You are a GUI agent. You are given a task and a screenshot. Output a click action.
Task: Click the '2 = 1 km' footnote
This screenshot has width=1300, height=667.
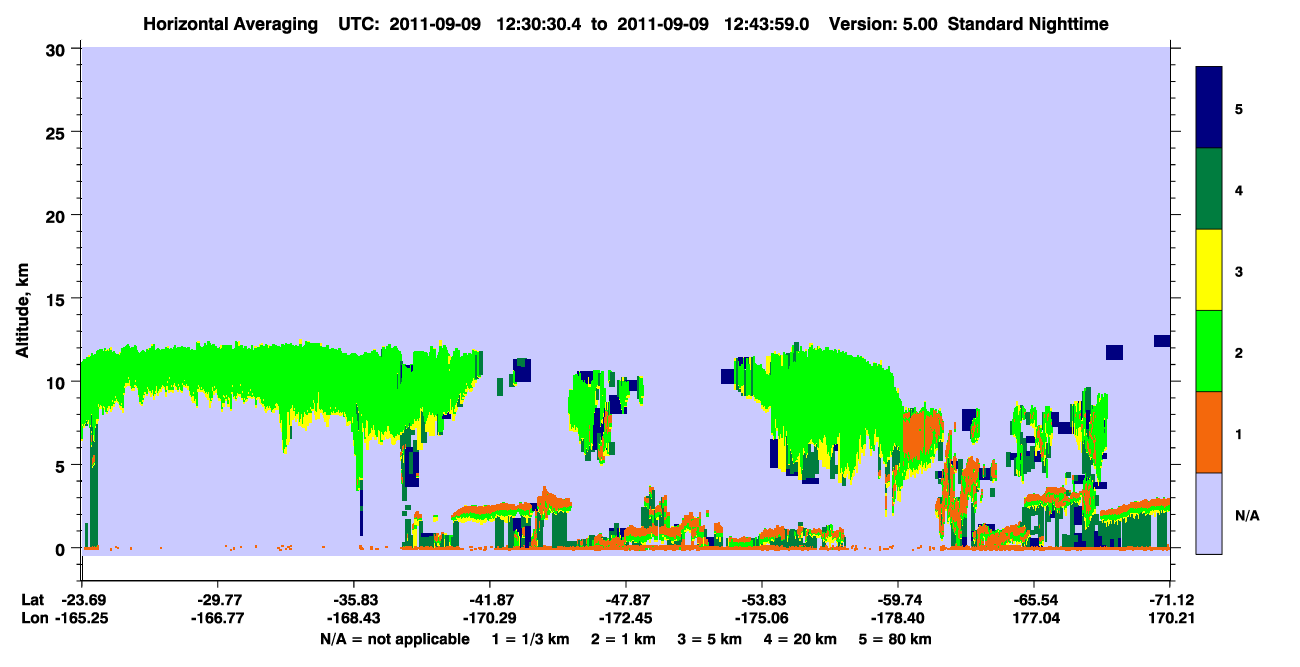pyautogui.click(x=622, y=639)
